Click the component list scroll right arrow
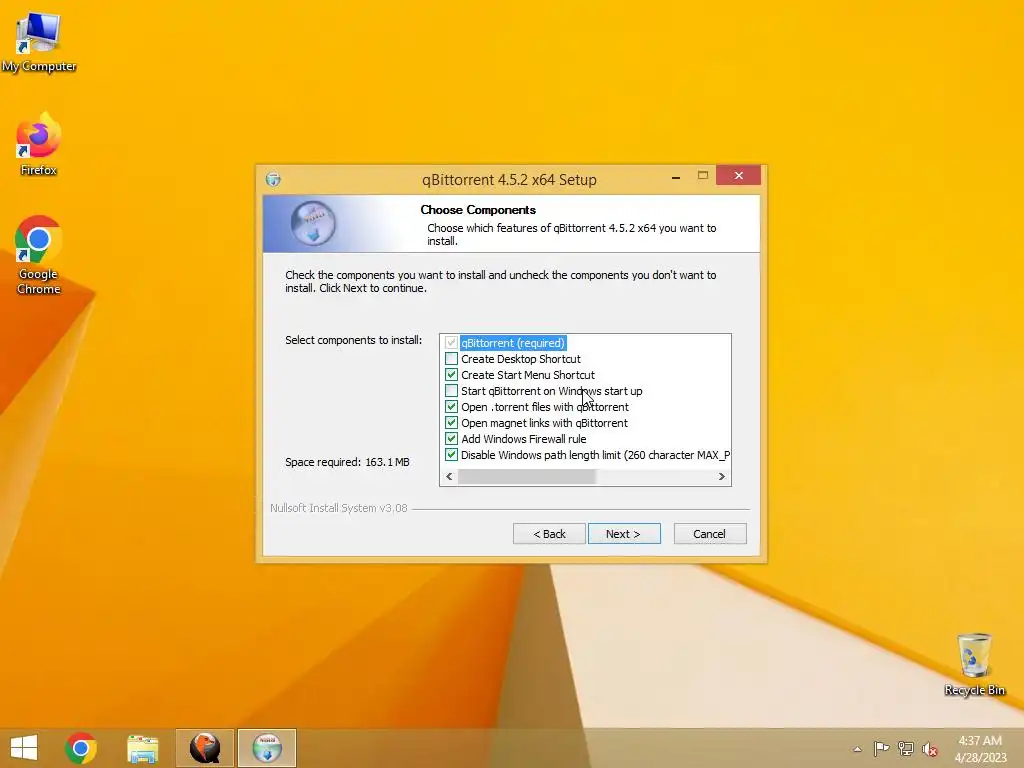The height and width of the screenshot is (768, 1024). point(722,477)
